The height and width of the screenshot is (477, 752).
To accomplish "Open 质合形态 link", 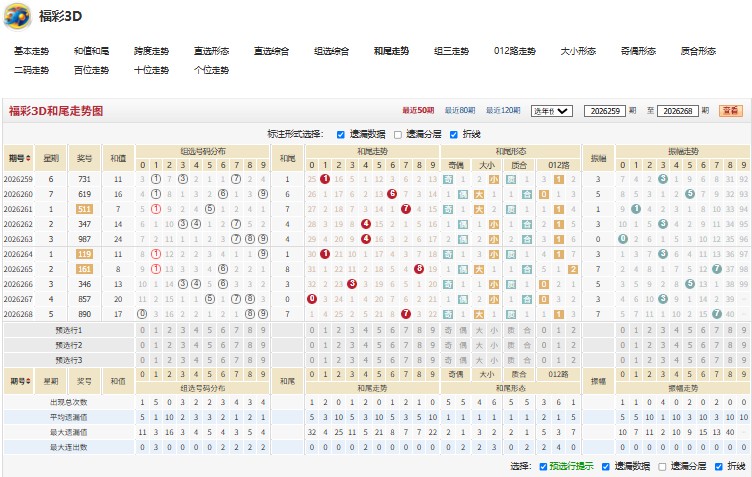I will (698, 51).
